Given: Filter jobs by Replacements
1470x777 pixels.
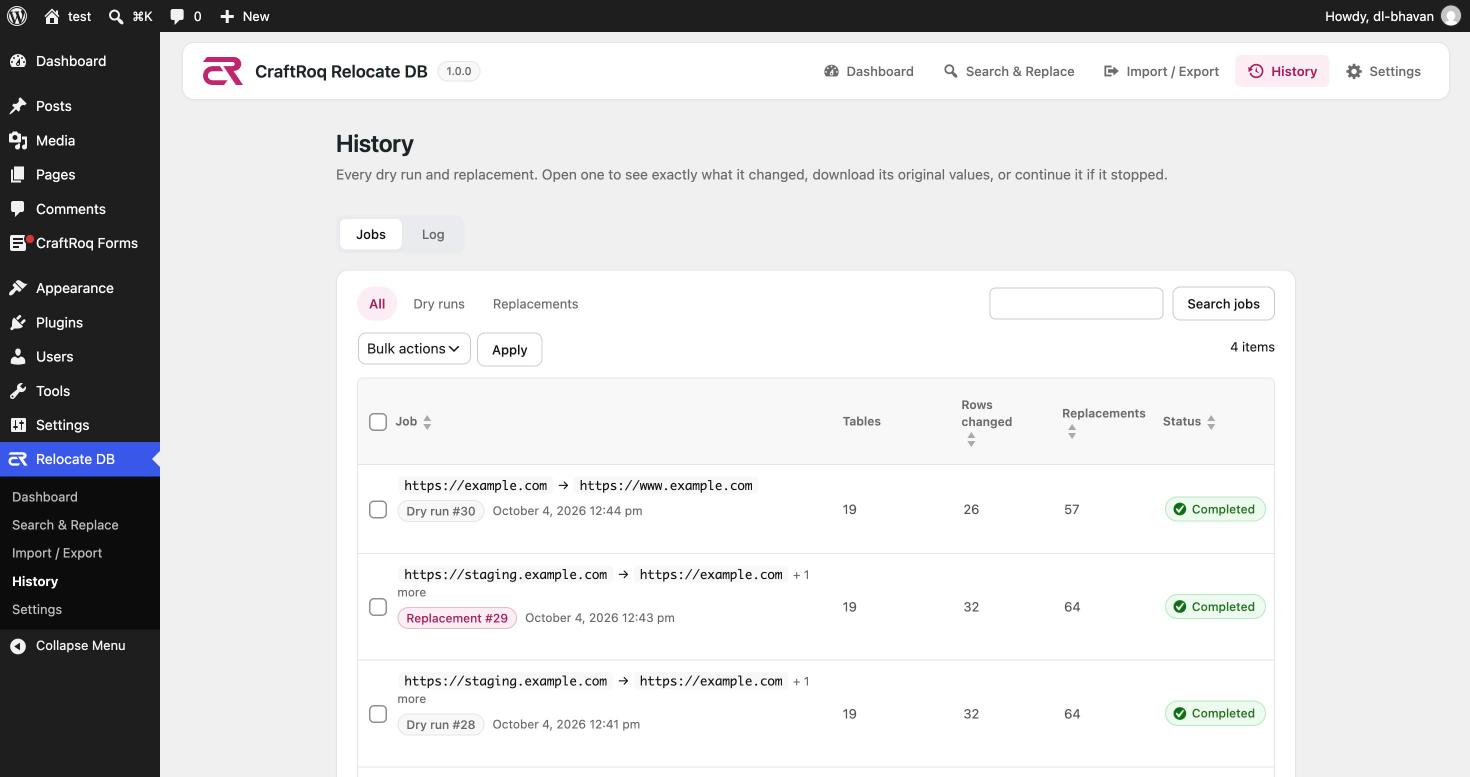Looking at the screenshot, I should (x=536, y=304).
